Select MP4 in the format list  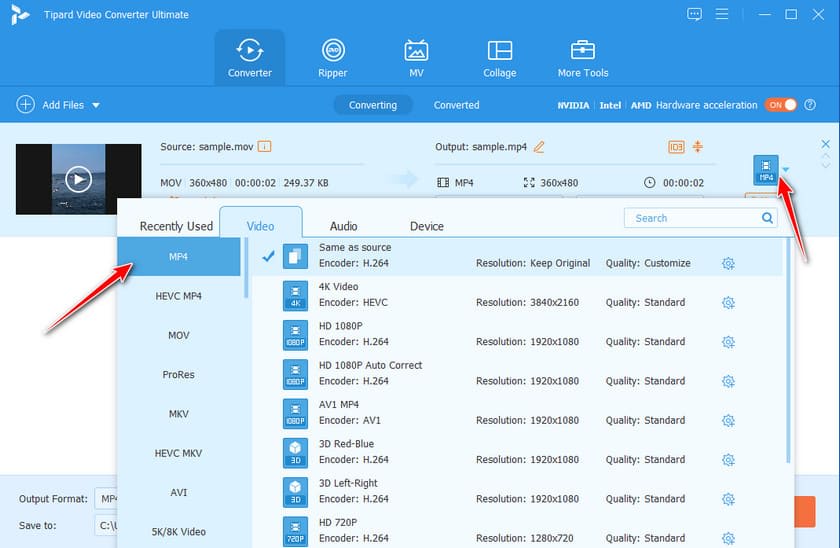179,257
